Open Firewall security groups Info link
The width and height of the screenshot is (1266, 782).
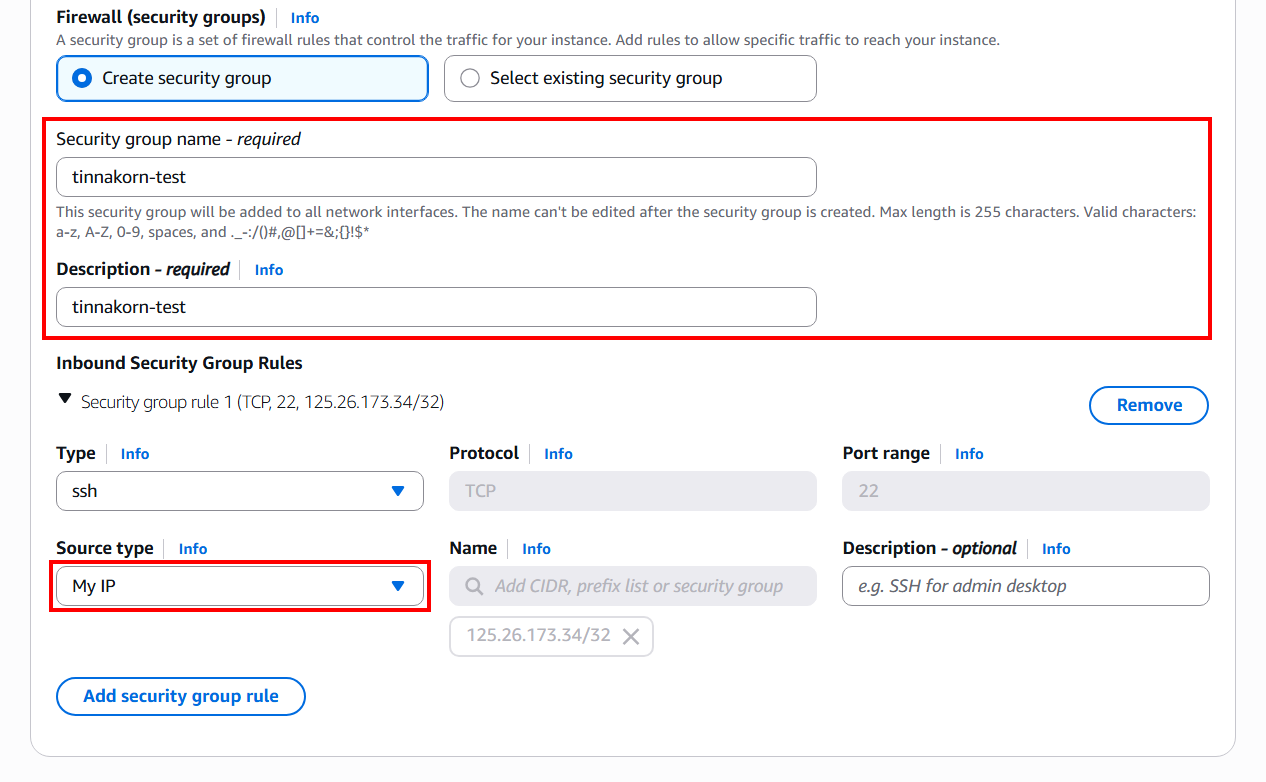coord(305,18)
